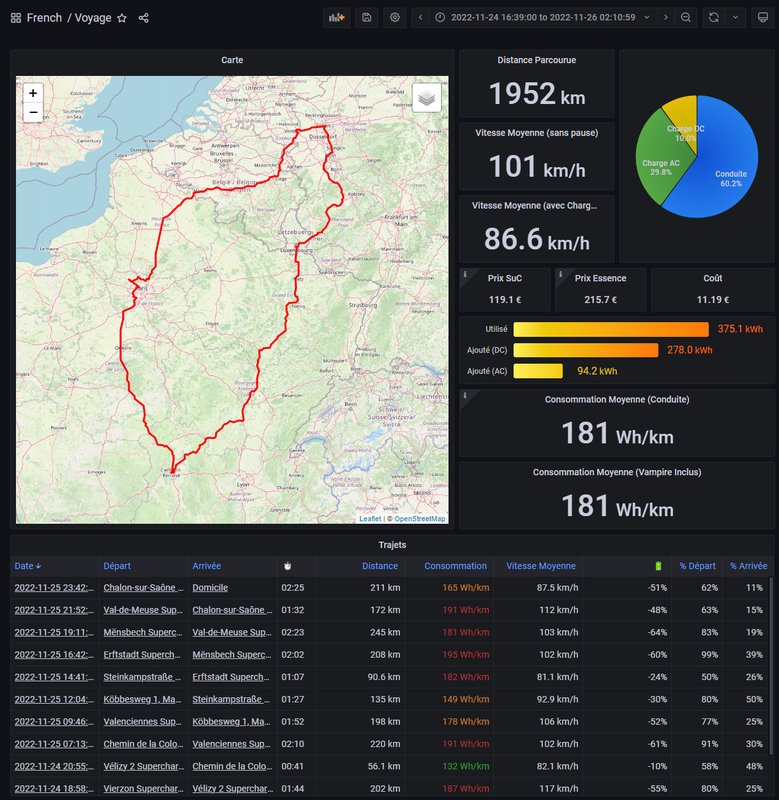Shift time range backward arrow
This screenshot has width=779, height=800.
420,17
